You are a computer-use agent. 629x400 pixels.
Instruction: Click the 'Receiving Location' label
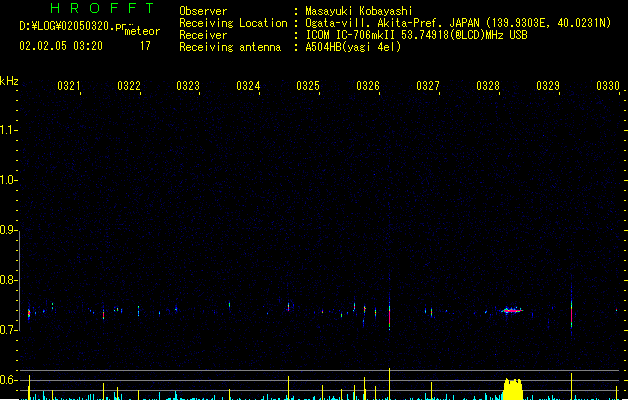click(233, 23)
